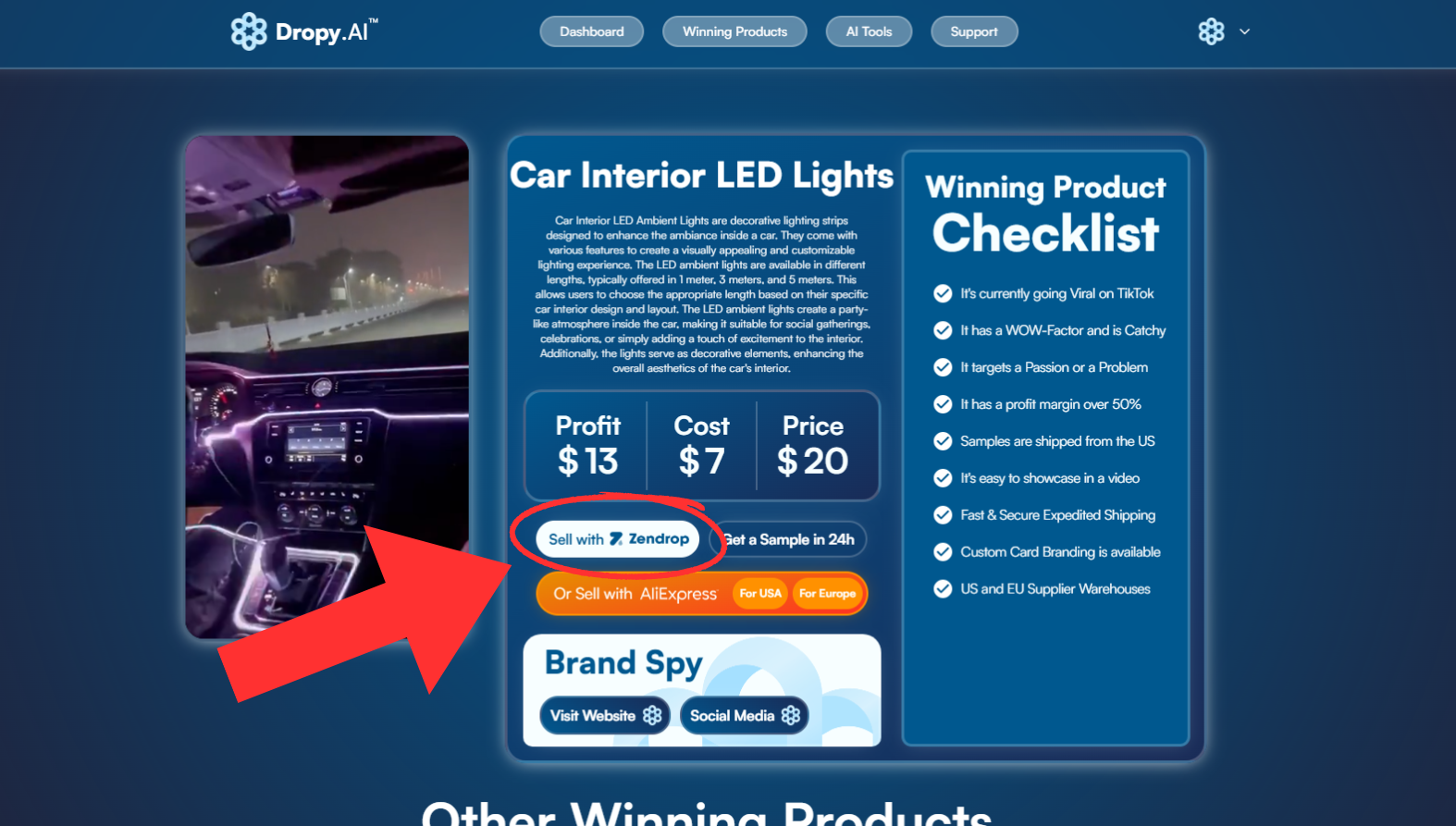This screenshot has width=1456, height=826.
Task: Click the Zendrop logo icon in button
Action: click(x=616, y=538)
